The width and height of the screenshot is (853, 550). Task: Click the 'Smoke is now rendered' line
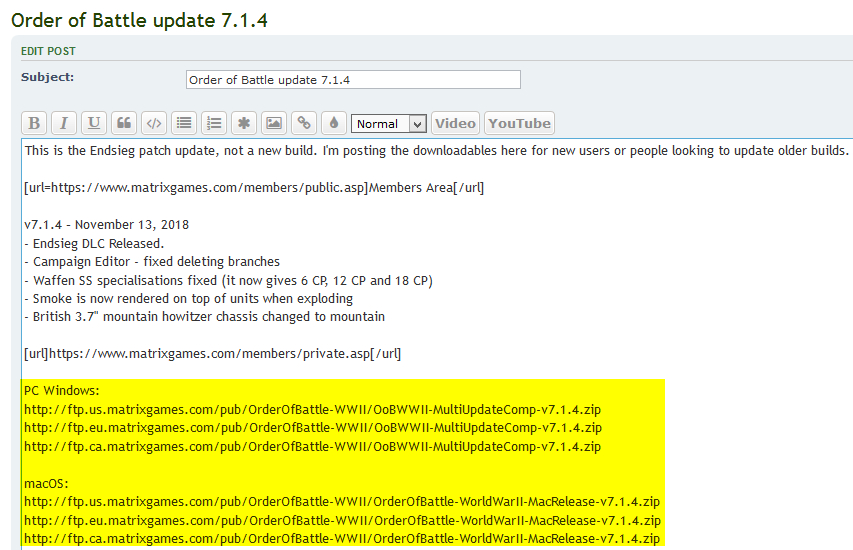[188, 299]
